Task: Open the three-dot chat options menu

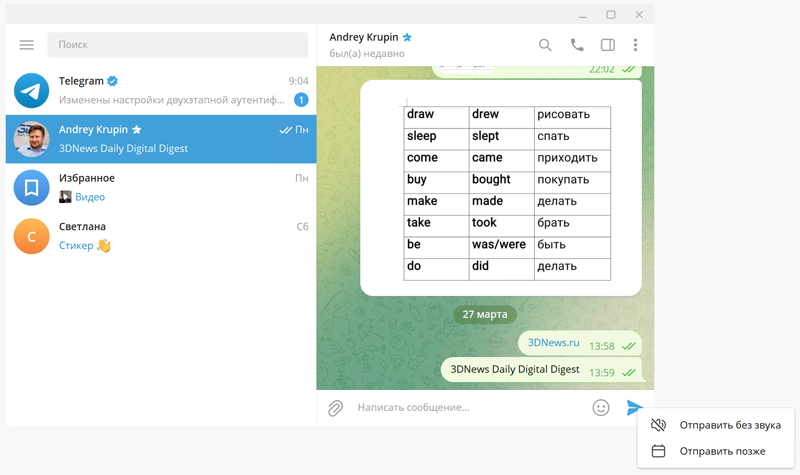Action: pyautogui.click(x=635, y=45)
